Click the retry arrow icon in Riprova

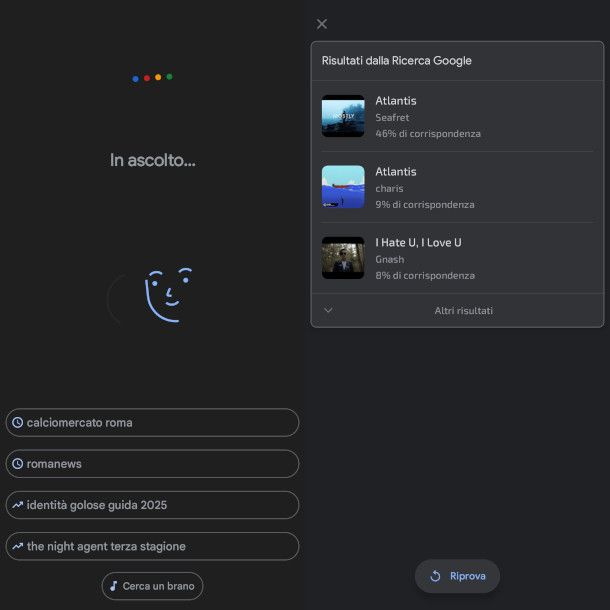point(435,576)
